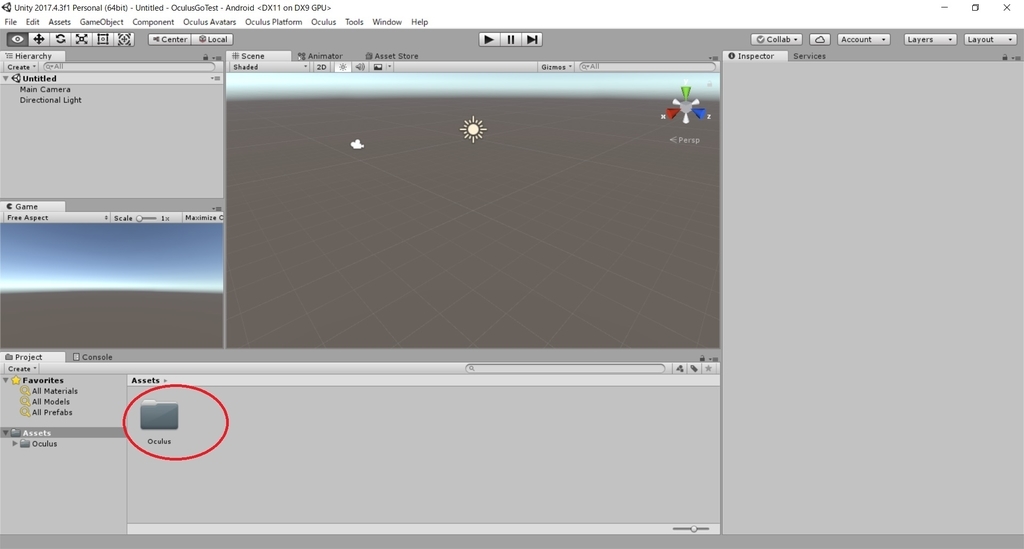Open the Oculus Avatars menu

209,22
